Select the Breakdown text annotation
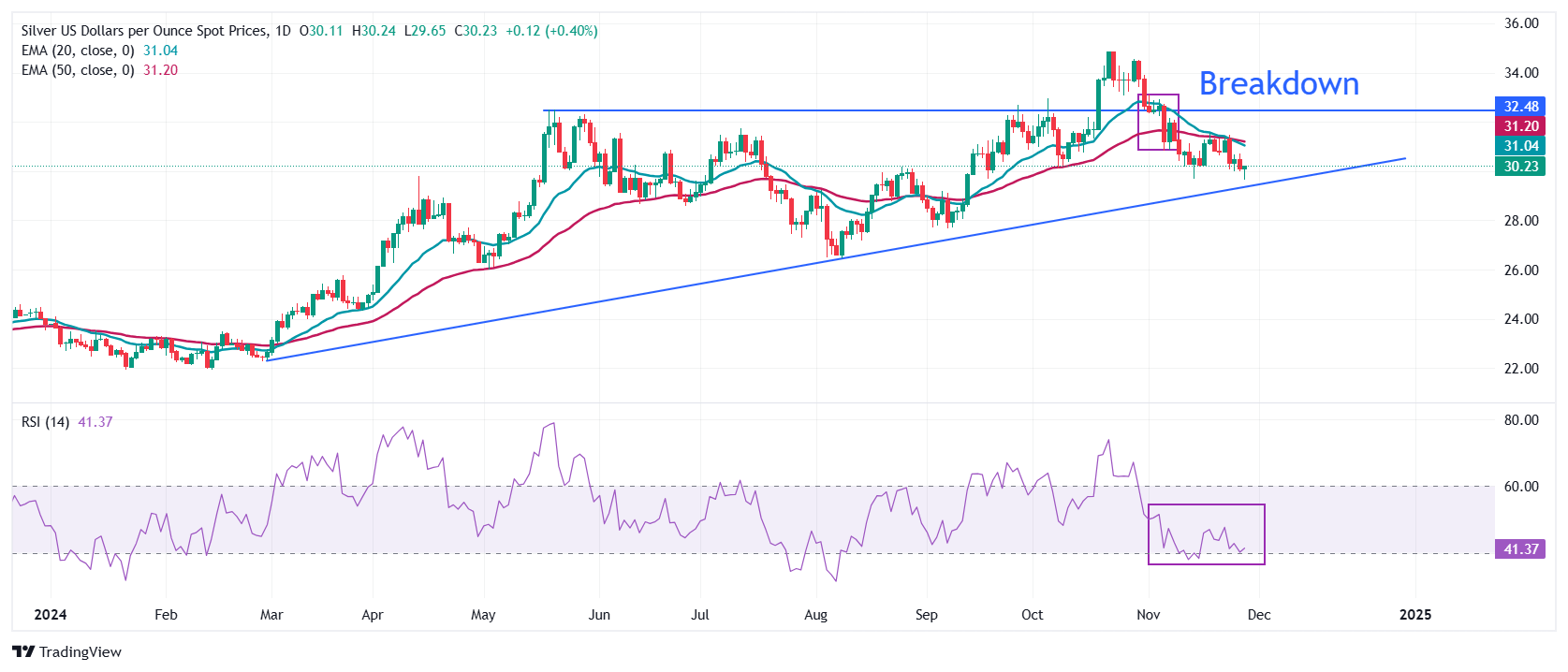 pyautogui.click(x=1279, y=84)
